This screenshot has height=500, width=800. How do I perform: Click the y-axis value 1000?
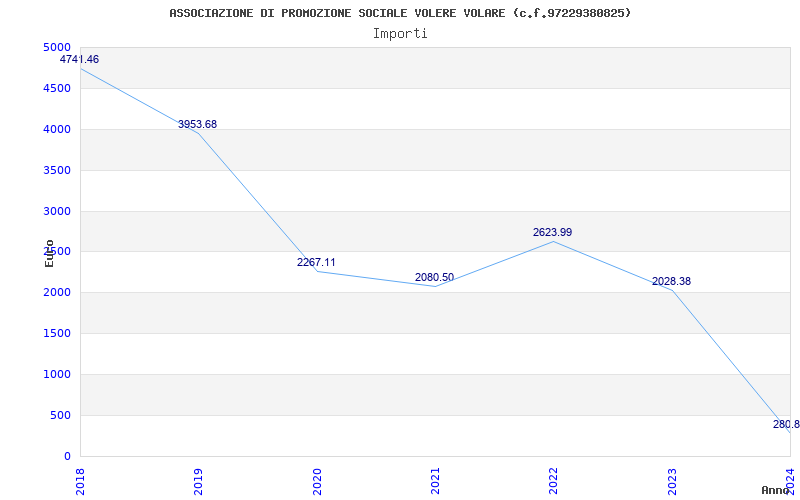click(x=57, y=374)
